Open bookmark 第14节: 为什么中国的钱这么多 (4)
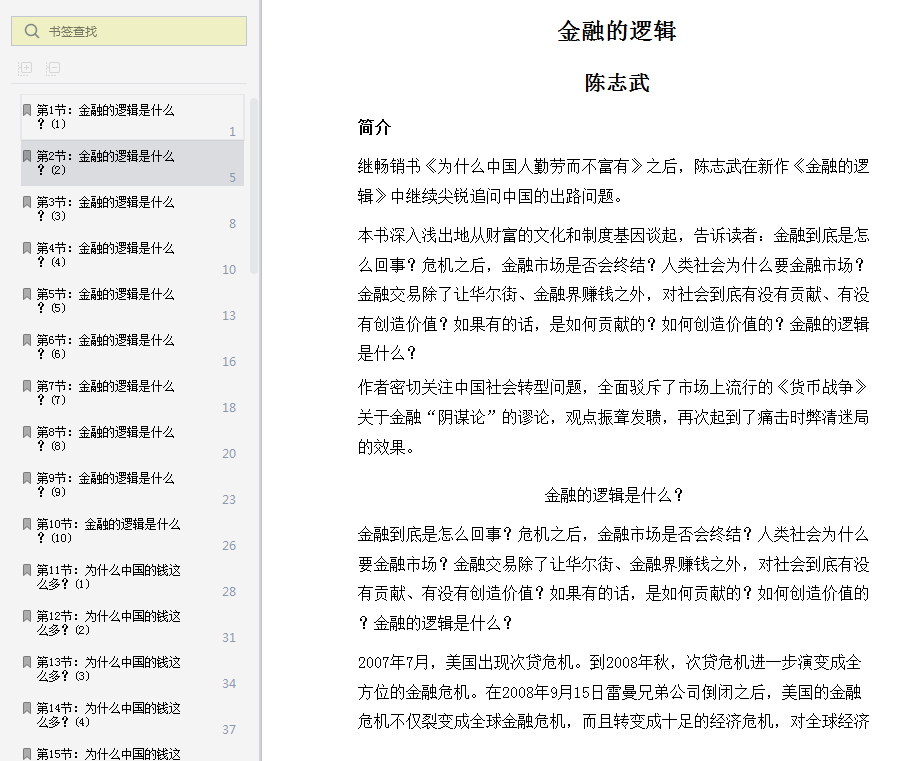This screenshot has width=908, height=761. [x=132, y=715]
